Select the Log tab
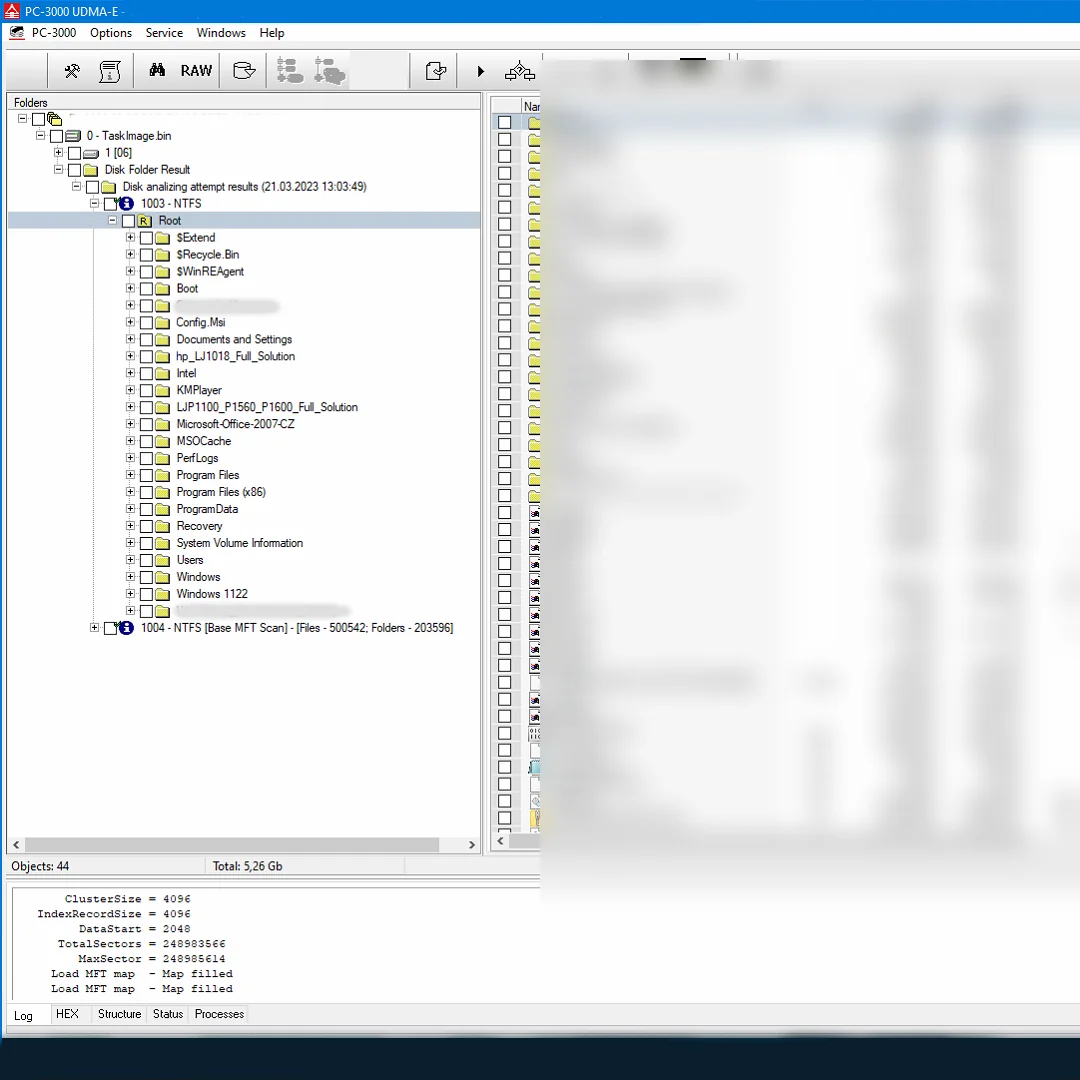 pos(23,1015)
